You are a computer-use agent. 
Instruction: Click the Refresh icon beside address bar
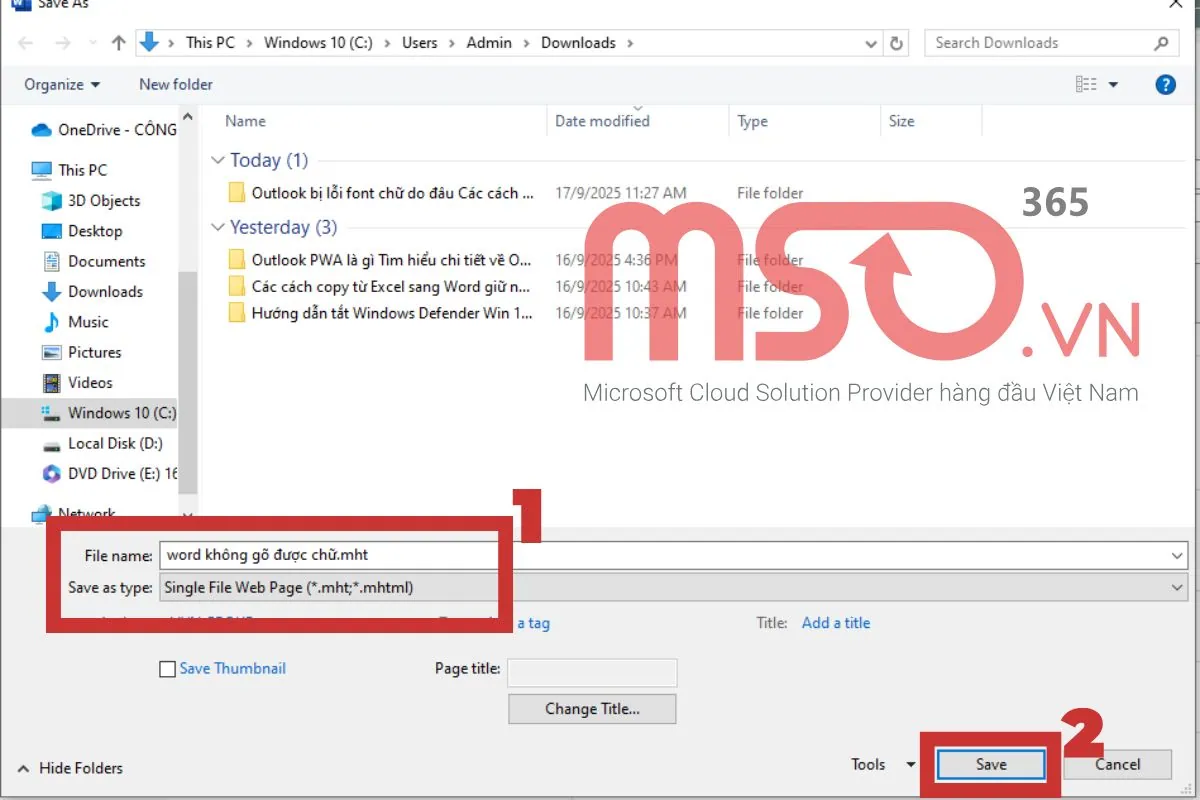(x=897, y=43)
